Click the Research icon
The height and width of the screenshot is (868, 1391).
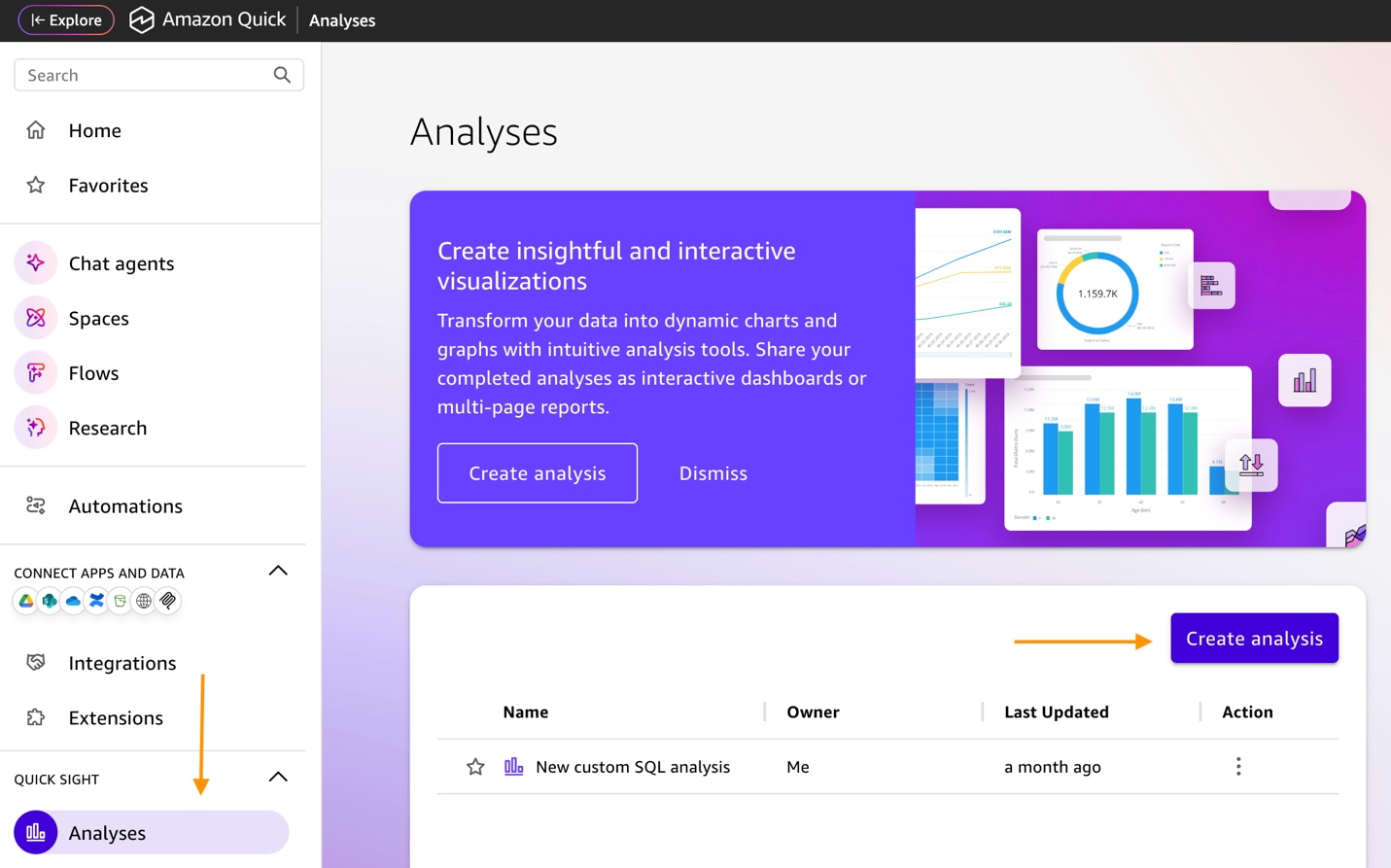[36, 428]
